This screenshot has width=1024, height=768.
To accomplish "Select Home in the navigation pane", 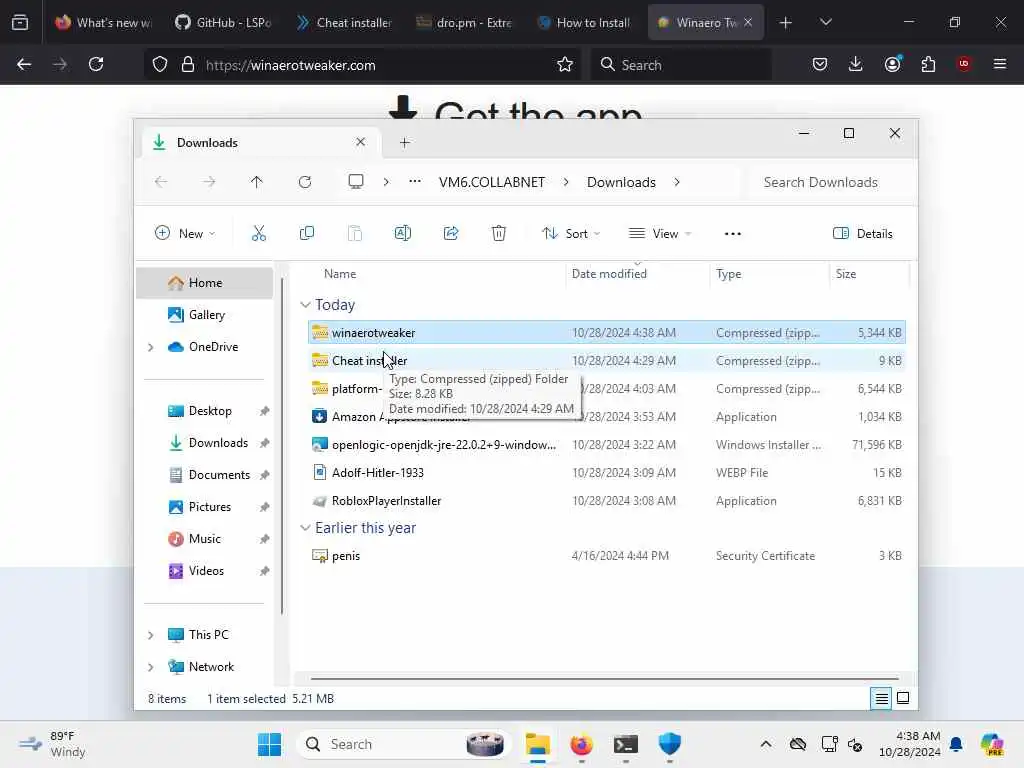I will tap(204, 283).
